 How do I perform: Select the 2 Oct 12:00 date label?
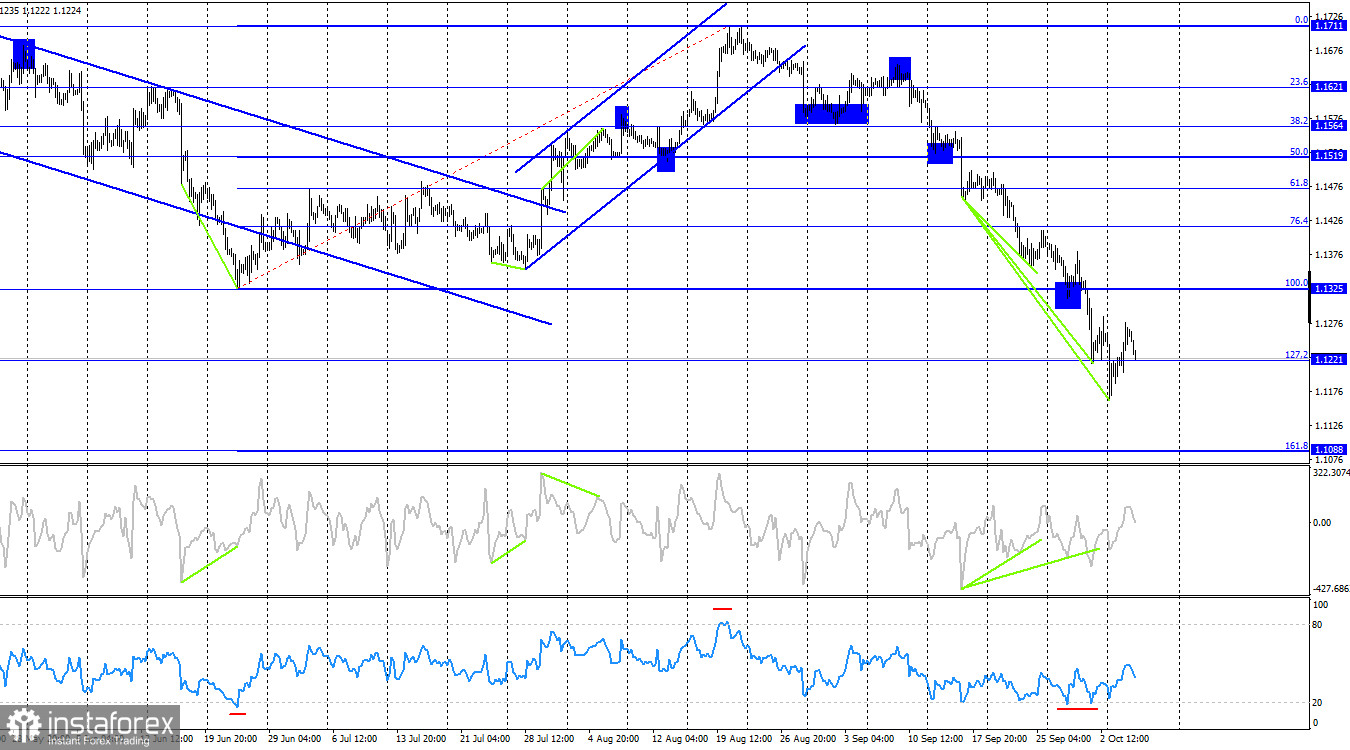(x=1125, y=739)
